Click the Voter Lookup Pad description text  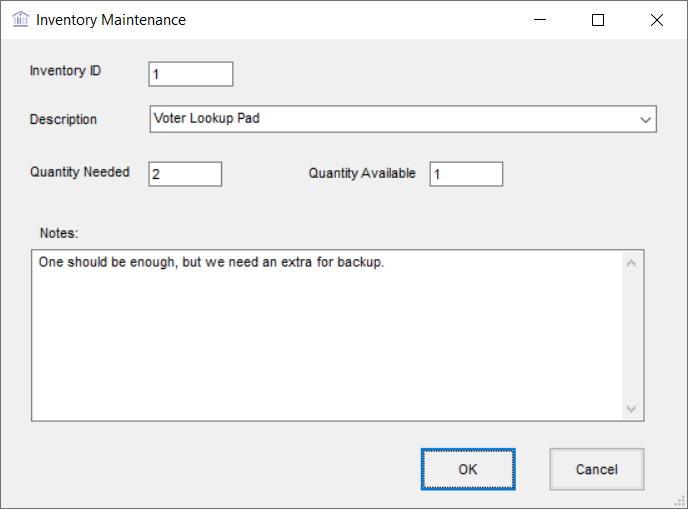207,118
